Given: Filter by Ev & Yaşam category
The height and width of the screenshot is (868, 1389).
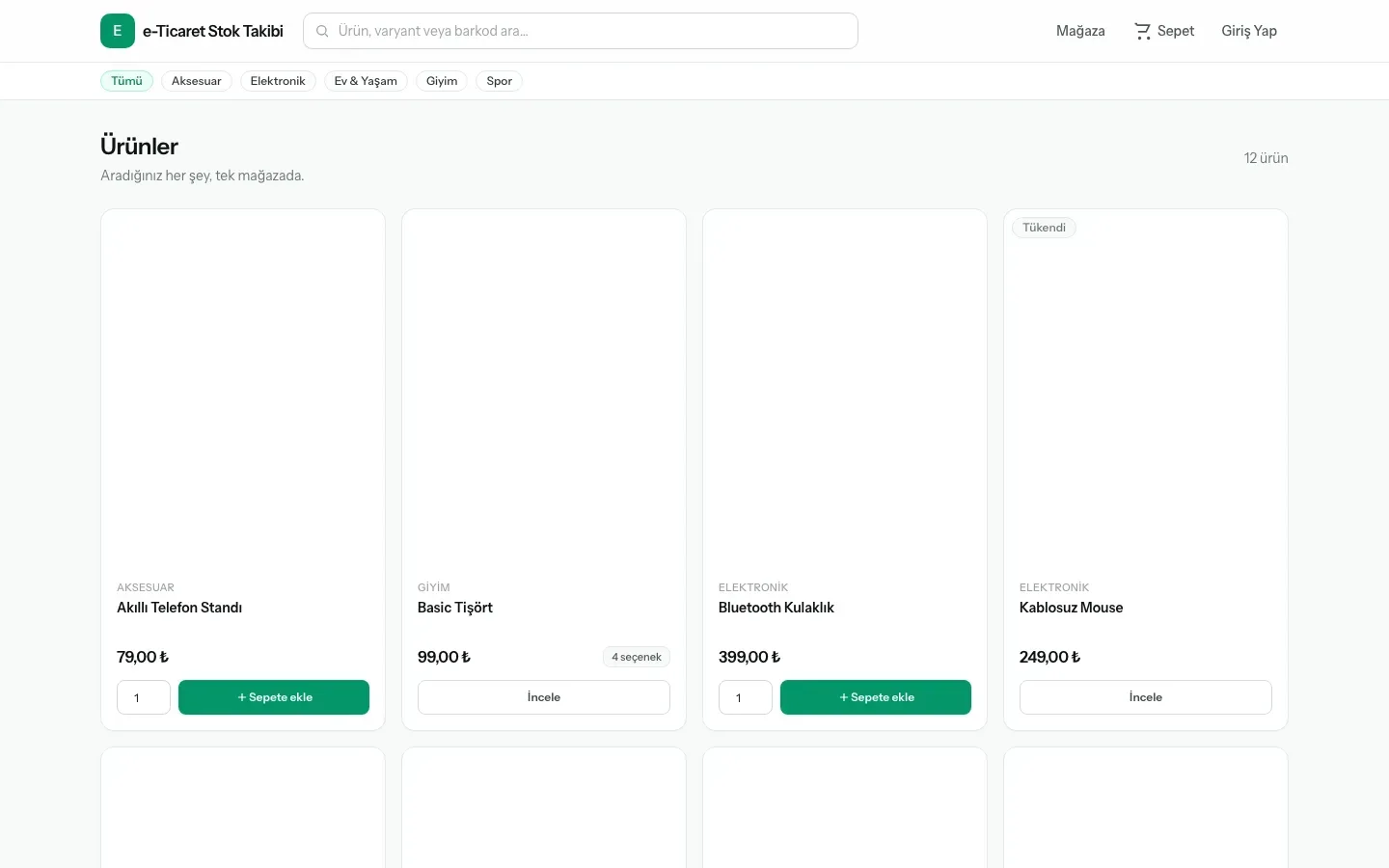Looking at the screenshot, I should coord(366,81).
